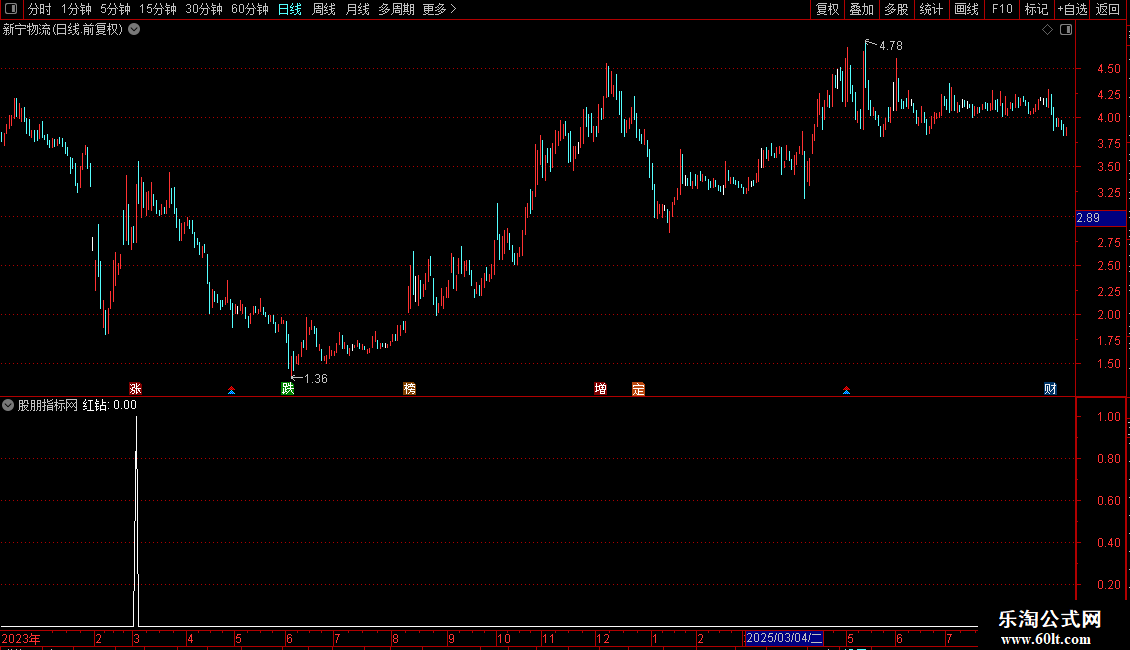
Task: Switch to the 月线 monthly chart
Action: point(357,9)
